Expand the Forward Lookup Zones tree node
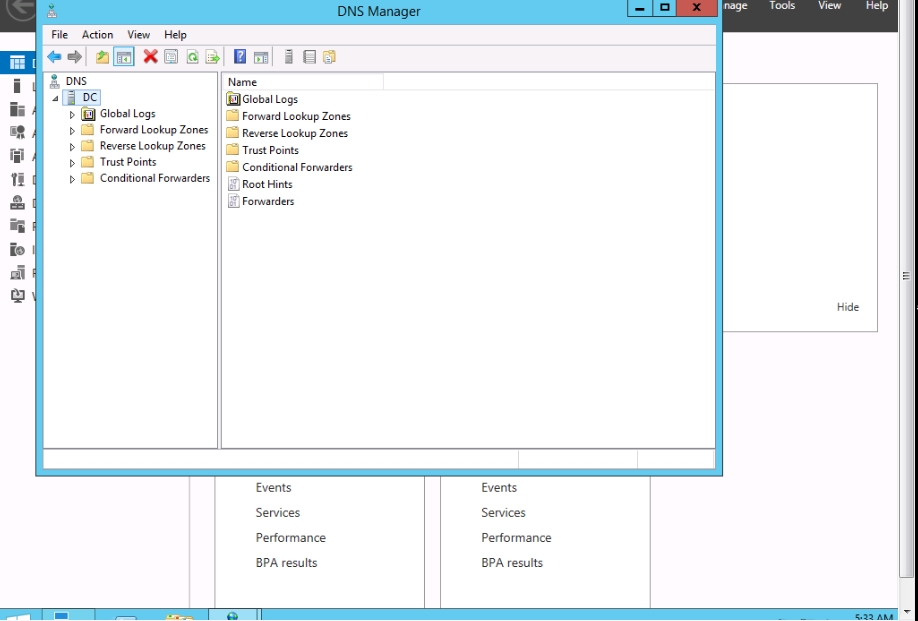This screenshot has width=918, height=621. coord(72,131)
